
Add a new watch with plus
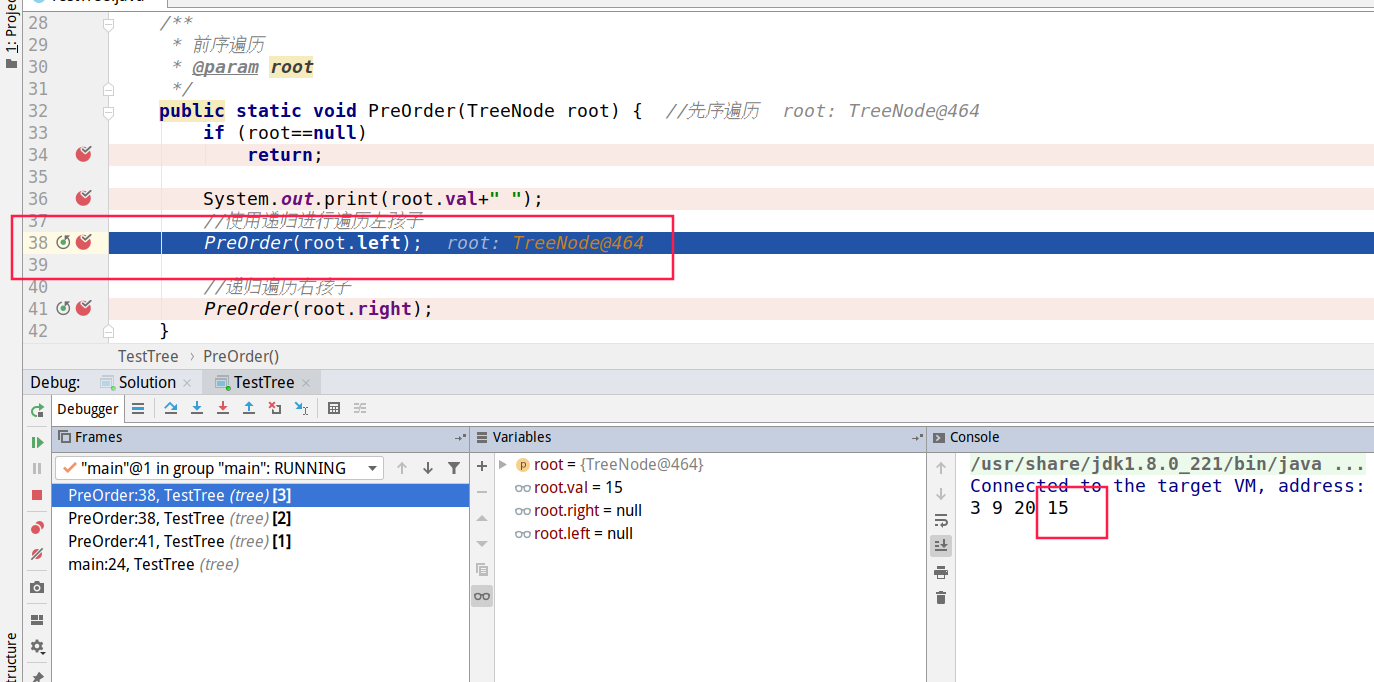point(482,466)
